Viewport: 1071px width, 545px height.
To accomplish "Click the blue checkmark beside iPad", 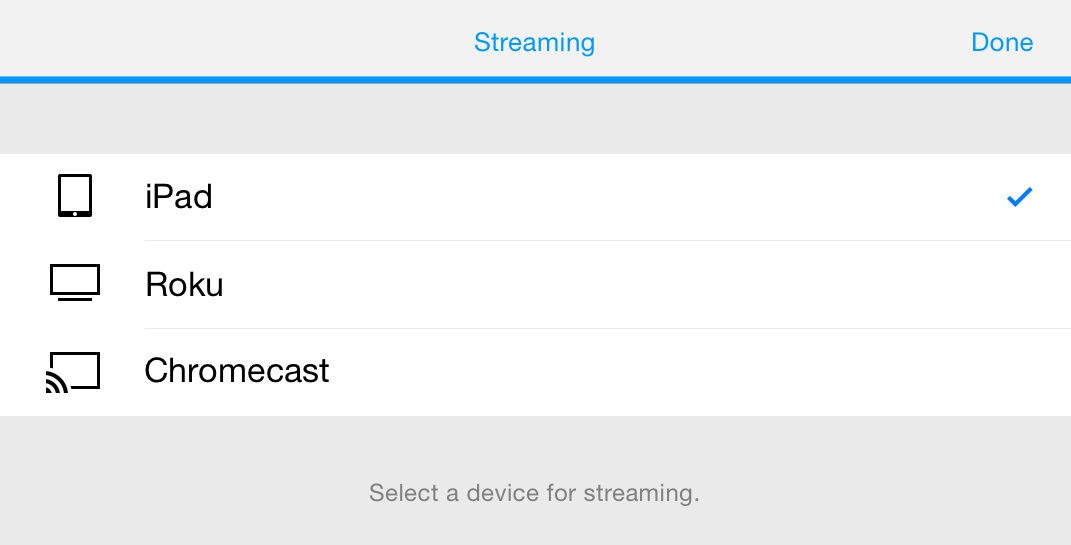I will pyautogui.click(x=1019, y=197).
